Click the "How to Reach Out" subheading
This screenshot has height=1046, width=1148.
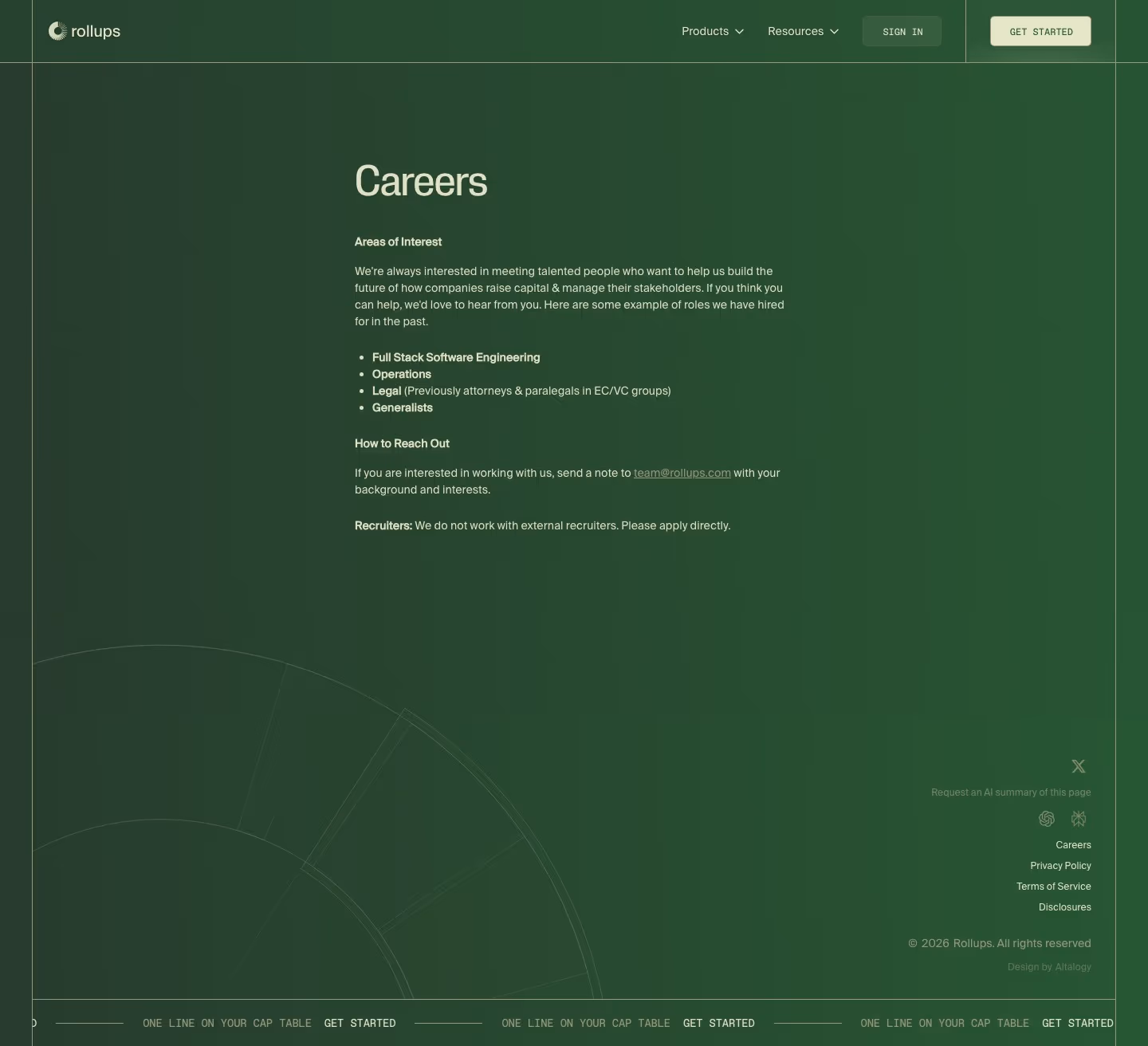[402, 443]
